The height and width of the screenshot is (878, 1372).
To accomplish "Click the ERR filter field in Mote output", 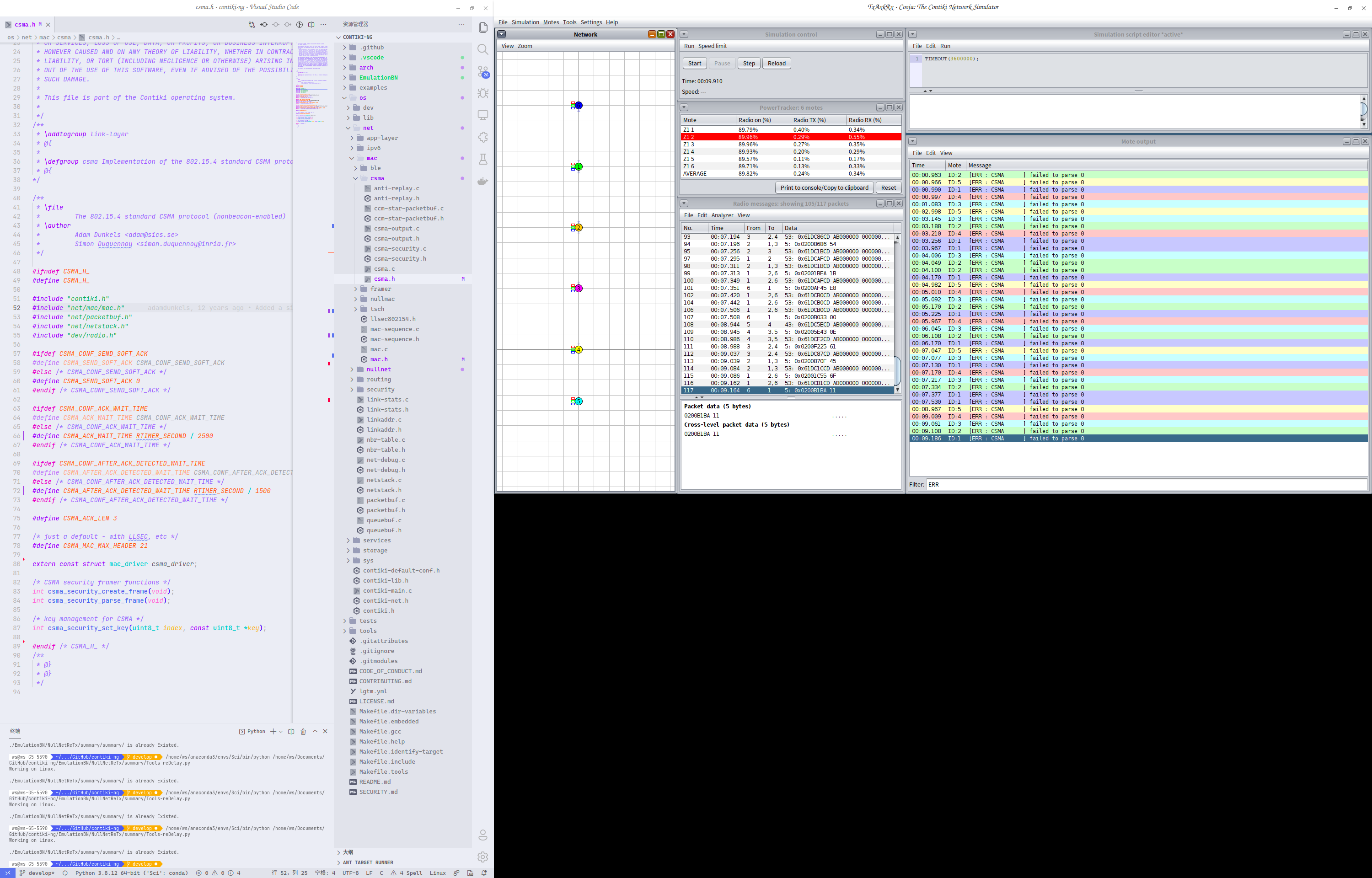I will 969,484.
